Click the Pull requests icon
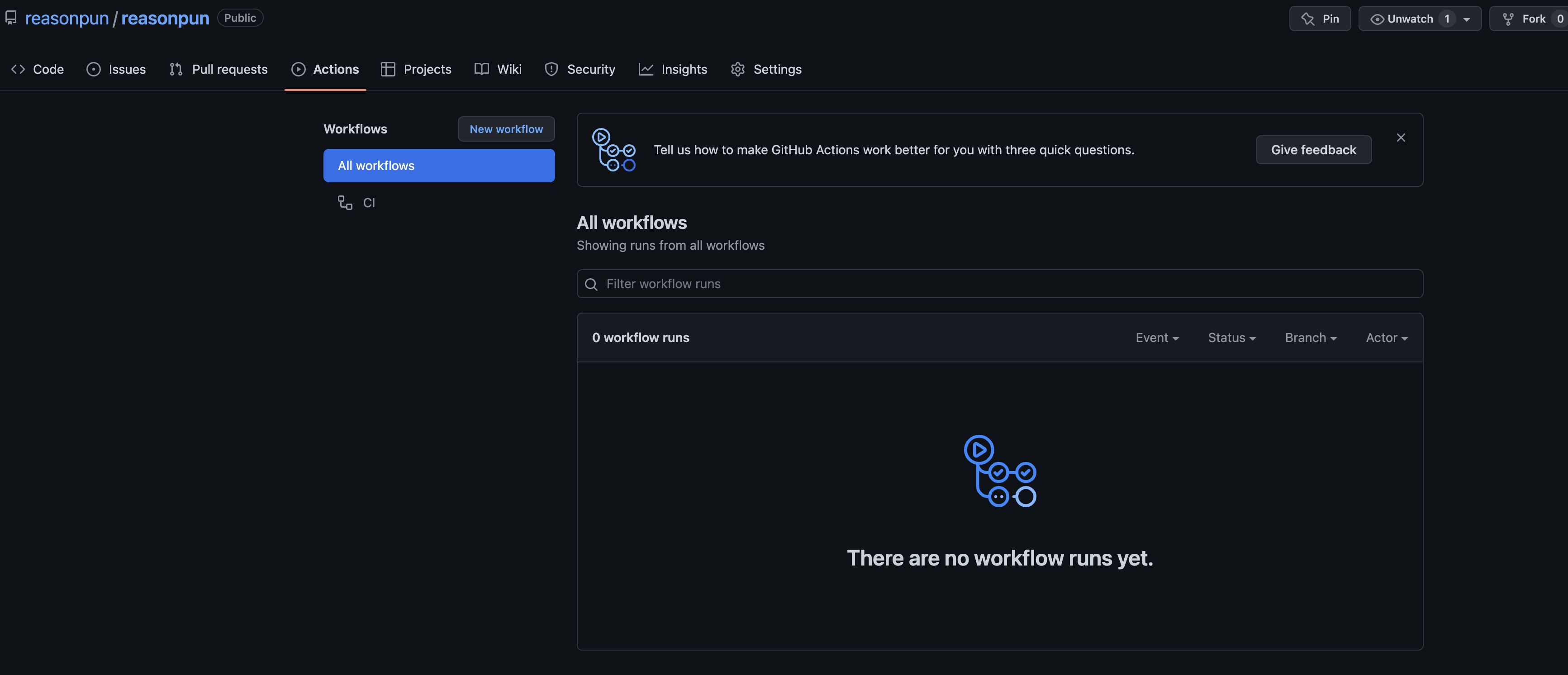 tap(176, 69)
